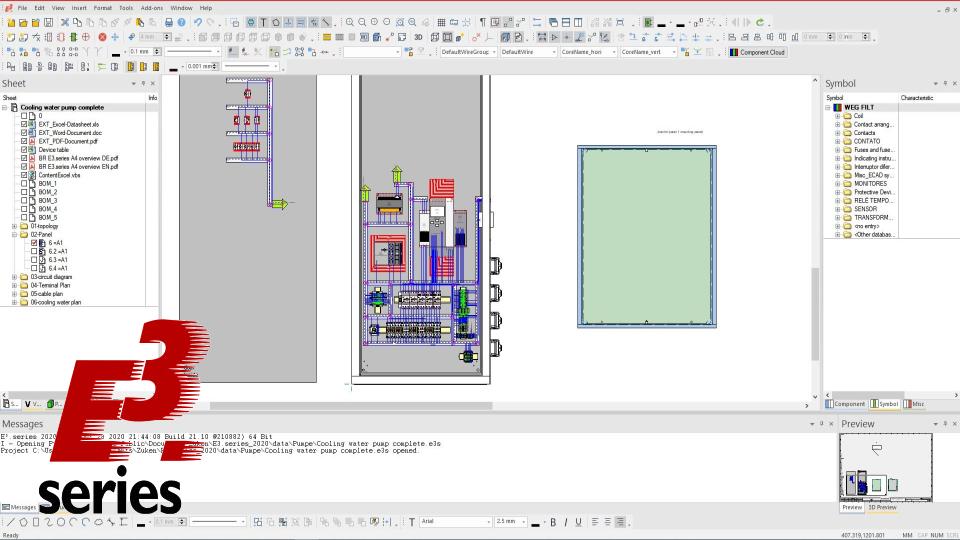Click the Cut scissors icon
This screenshot has width=960, height=540.
click(64, 23)
